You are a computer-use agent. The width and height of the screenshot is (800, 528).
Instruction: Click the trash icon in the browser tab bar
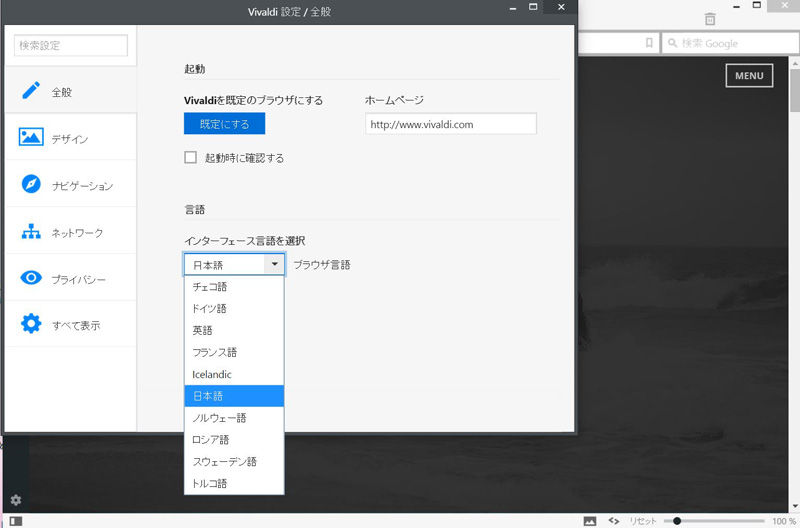(710, 19)
